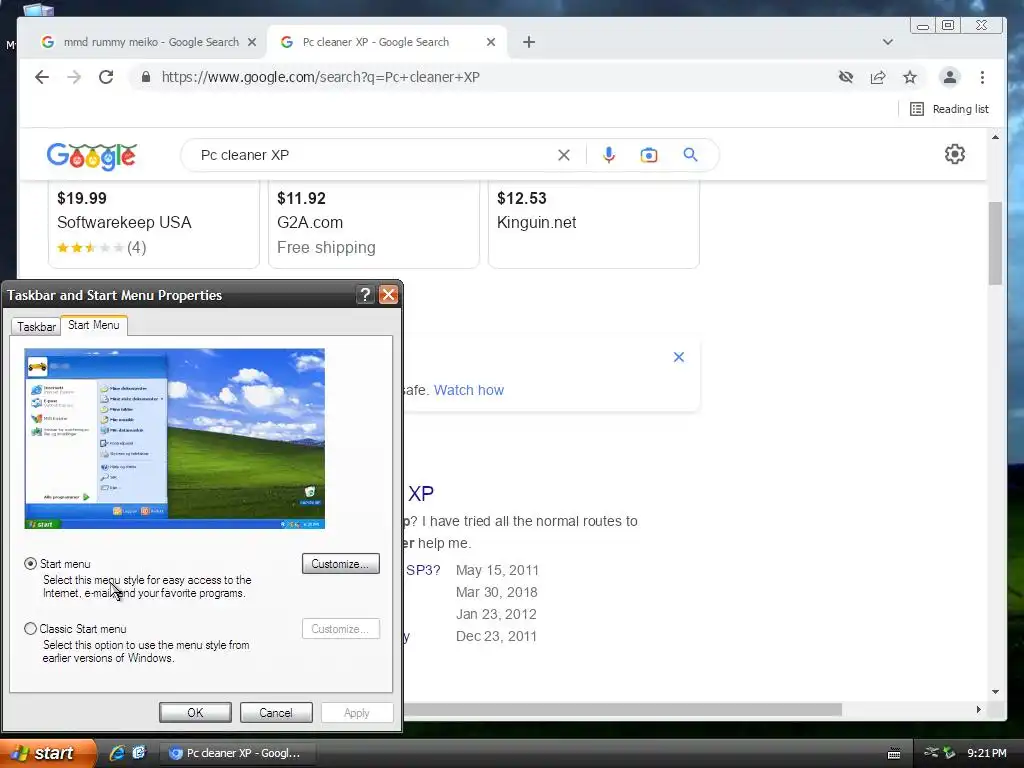This screenshot has height=768, width=1024.
Task: Click the 'May 15, 2011' date text
Action: (498, 570)
